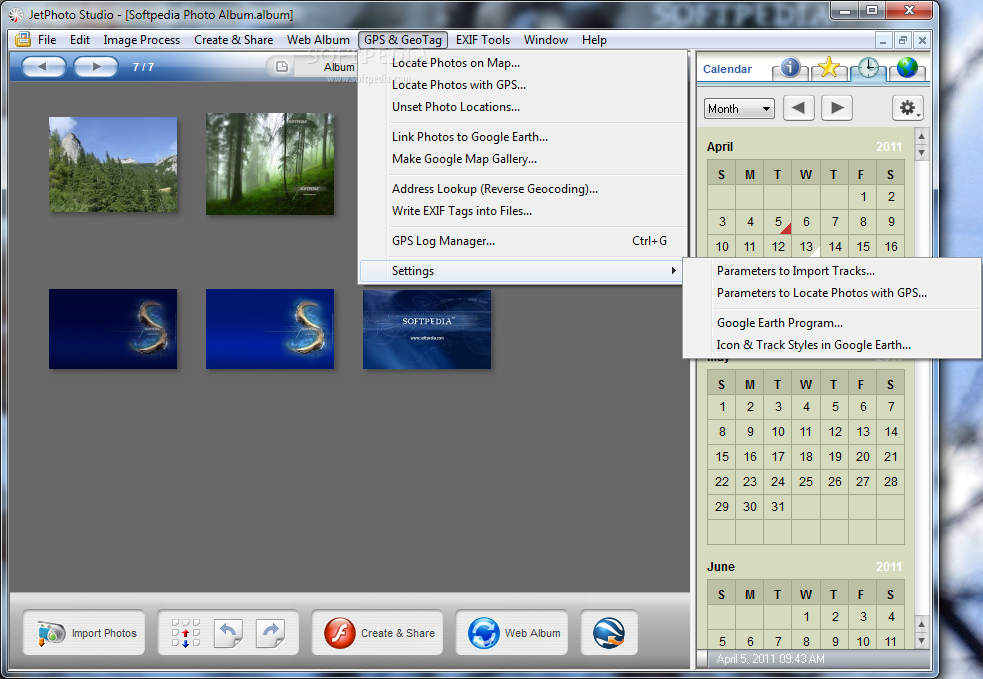Choose Make Google Map Gallery
Viewport: 983px width, 679px height.
522,159
